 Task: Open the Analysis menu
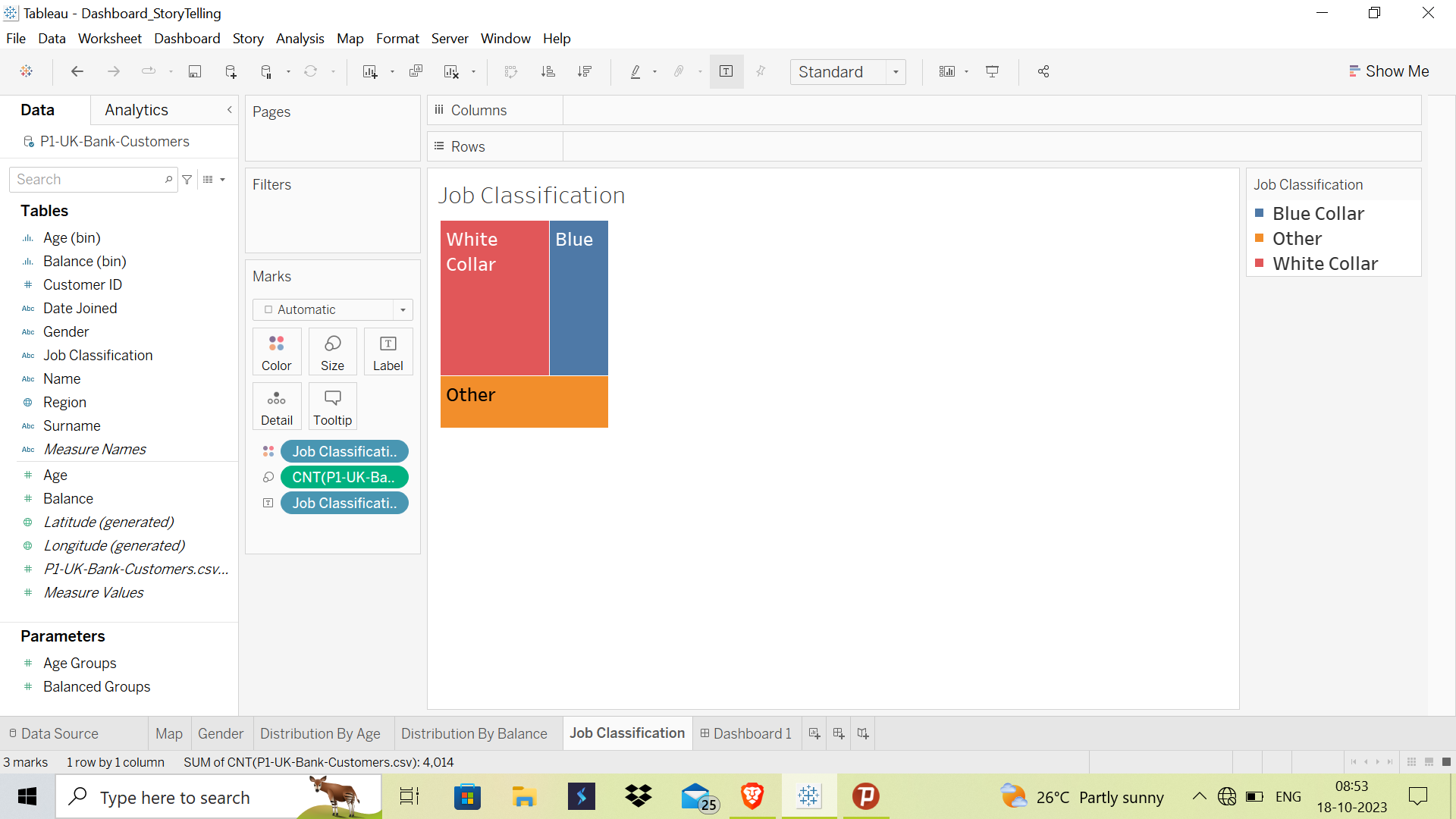[300, 38]
